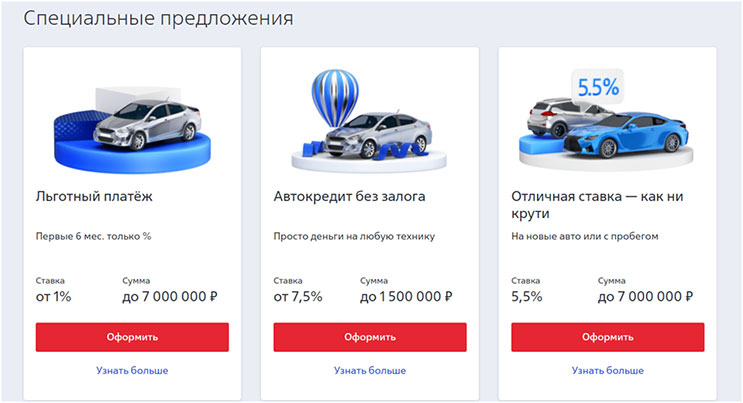The width and height of the screenshot is (743, 403).
Task: Click Оформить button for Автокредит без залога
Action: 370,337
